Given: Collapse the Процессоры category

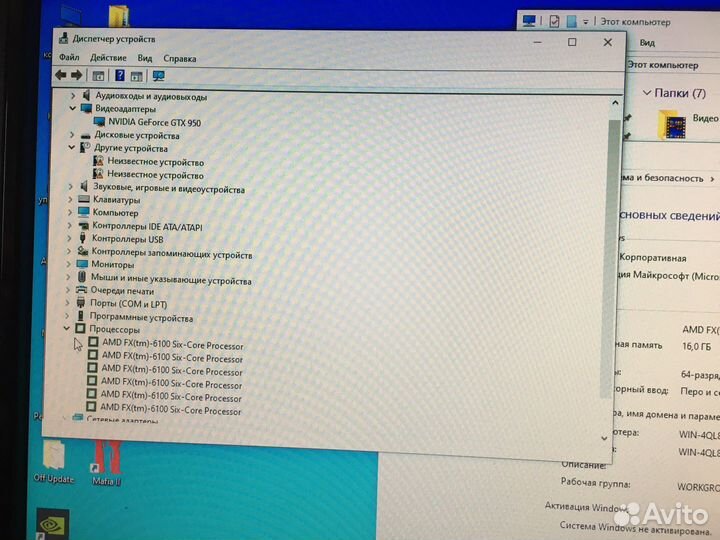Looking at the screenshot, I should point(67,329).
